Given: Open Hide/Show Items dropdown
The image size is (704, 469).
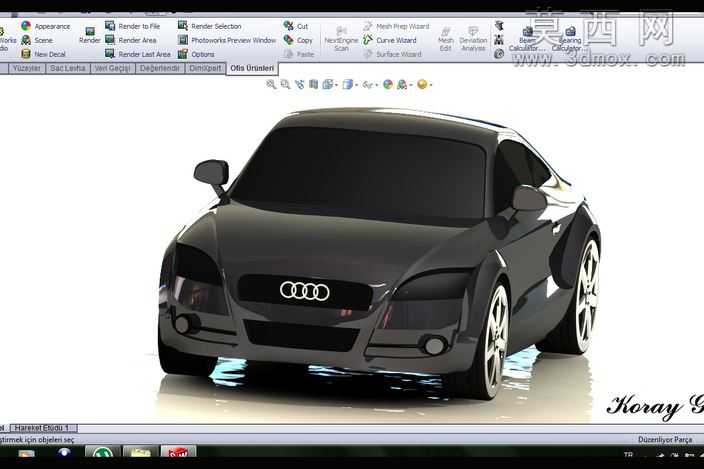Looking at the screenshot, I should coord(370,84).
